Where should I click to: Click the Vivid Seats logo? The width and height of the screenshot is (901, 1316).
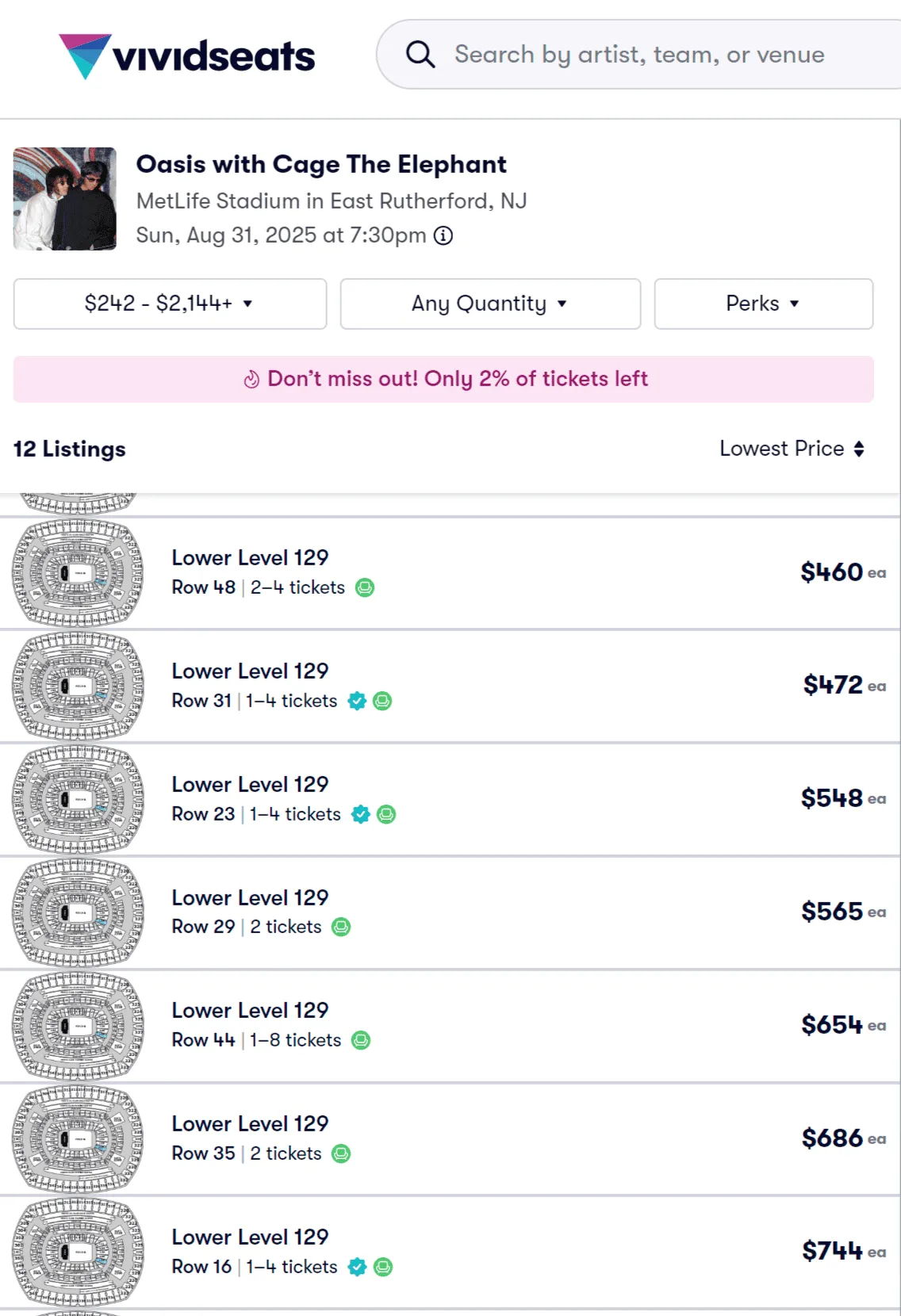pyautogui.click(x=188, y=55)
